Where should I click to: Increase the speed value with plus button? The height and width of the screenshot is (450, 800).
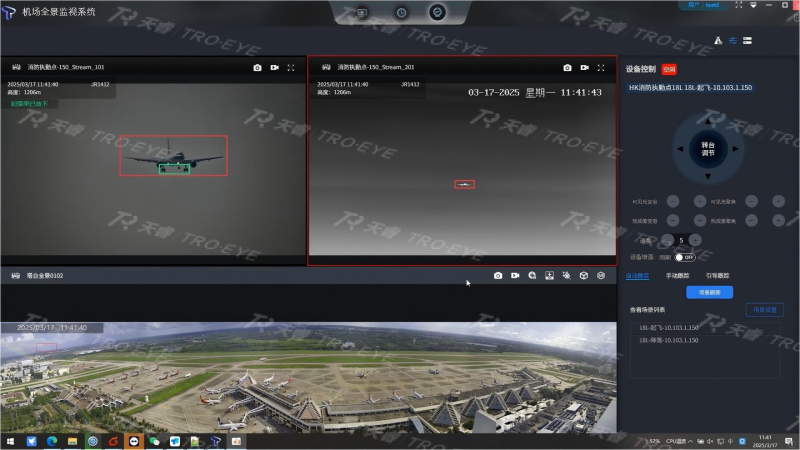[x=696, y=240]
